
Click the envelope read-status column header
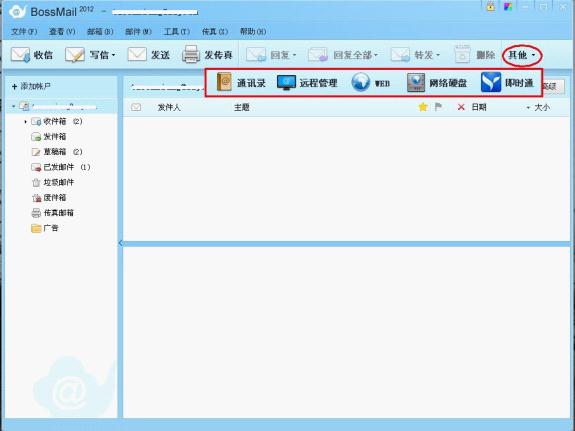pyautogui.click(x=136, y=107)
